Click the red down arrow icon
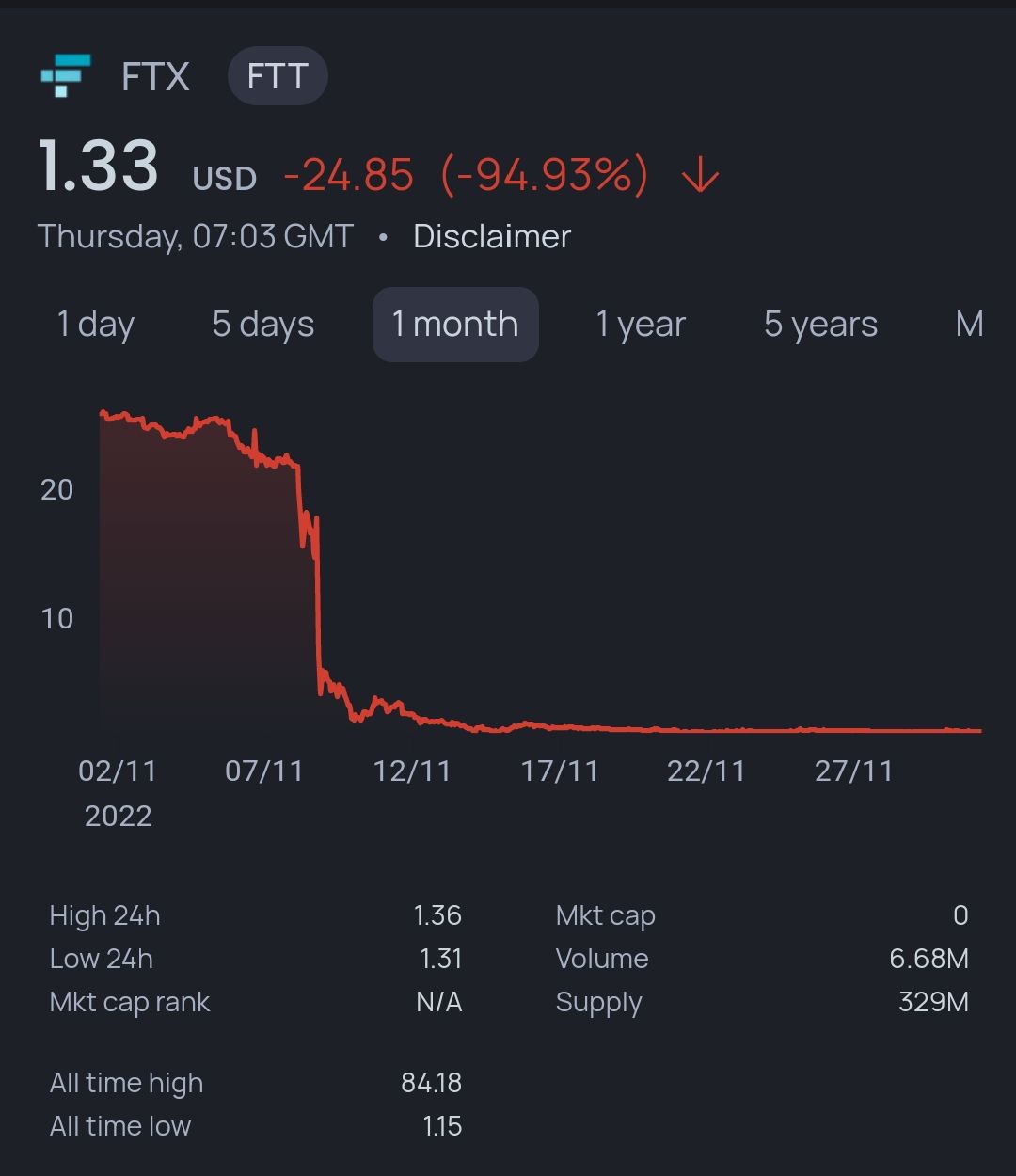 pyautogui.click(x=700, y=175)
